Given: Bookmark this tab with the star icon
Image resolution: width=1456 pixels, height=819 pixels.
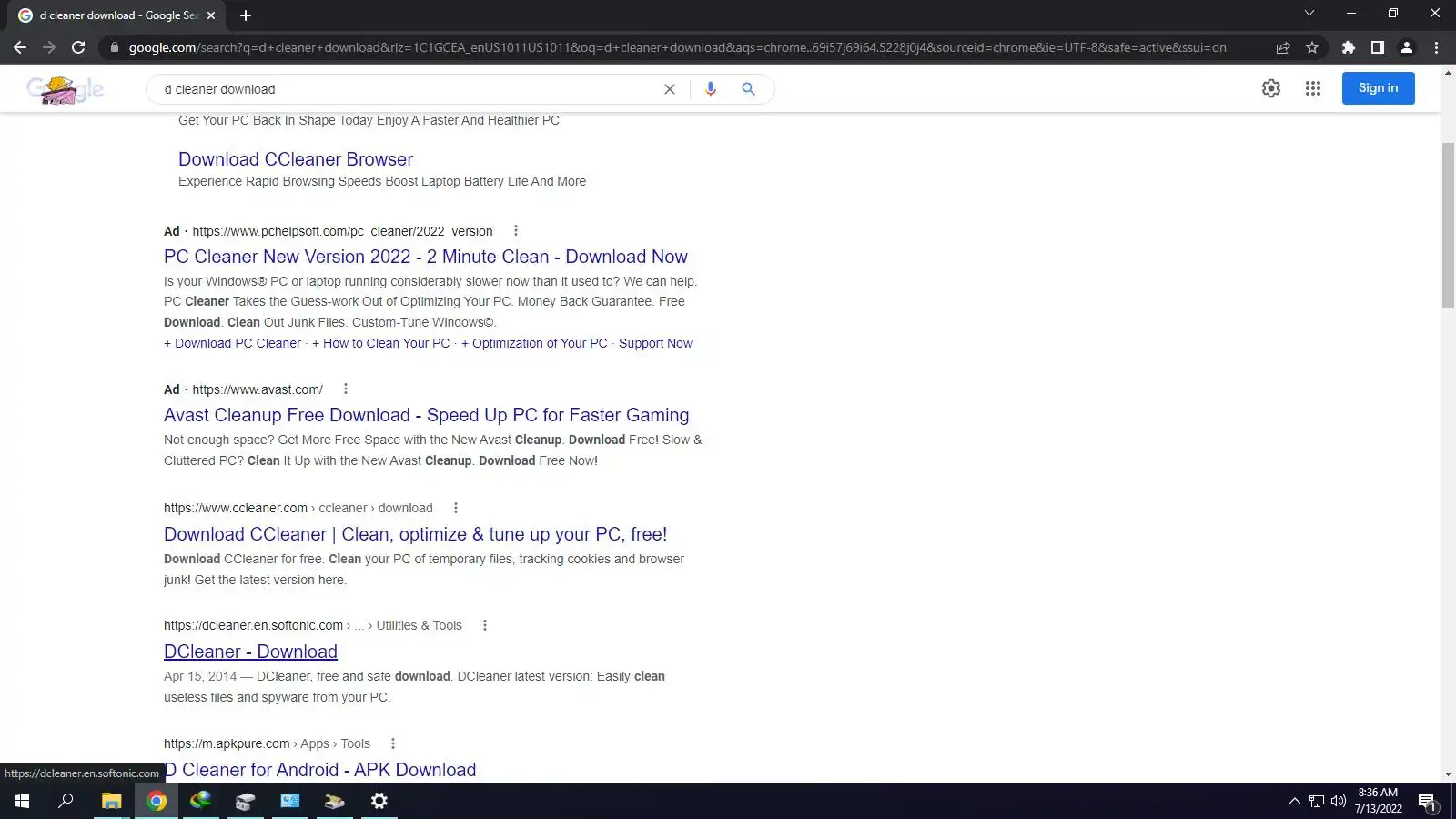Looking at the screenshot, I should click(1312, 47).
